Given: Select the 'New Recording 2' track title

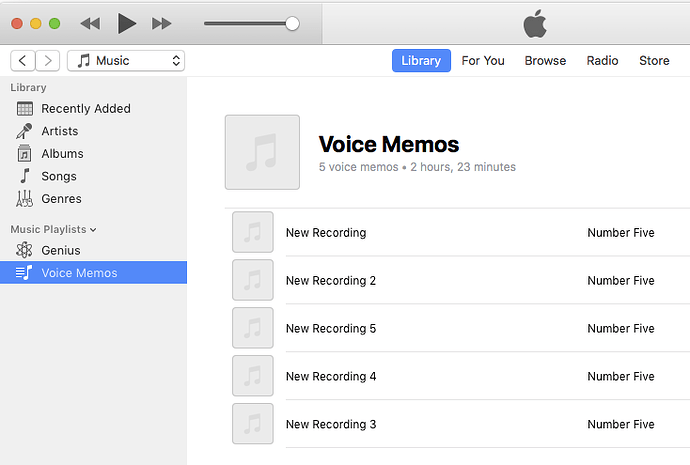Looking at the screenshot, I should 331,280.
